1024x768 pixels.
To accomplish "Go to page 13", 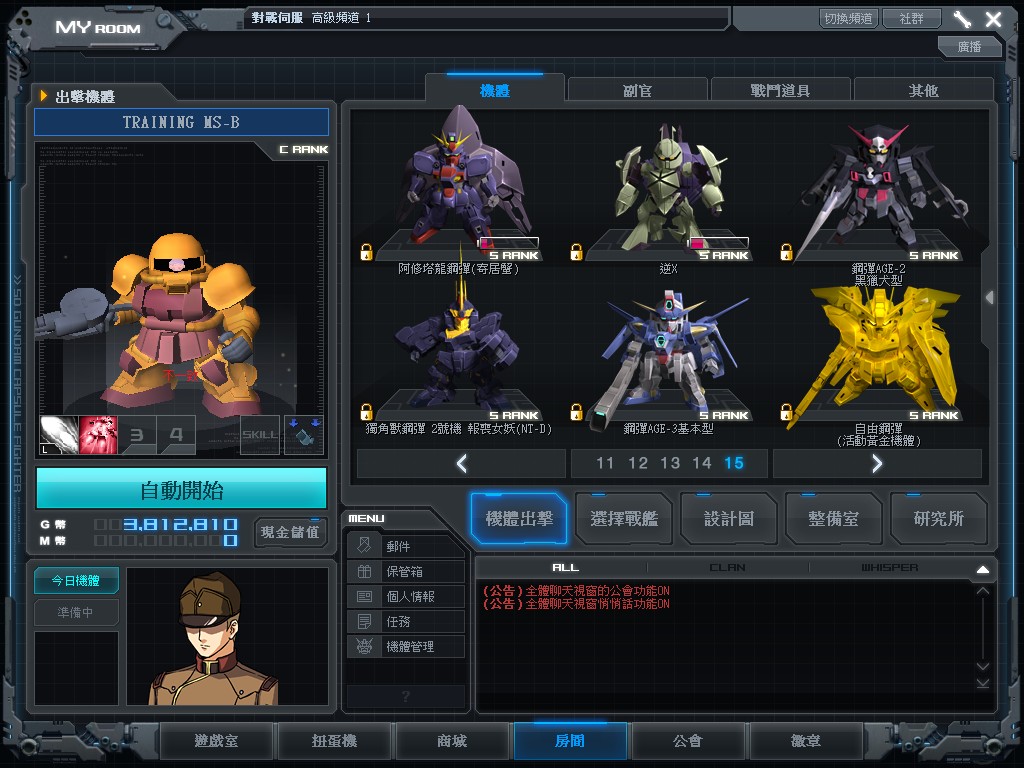I will [670, 464].
